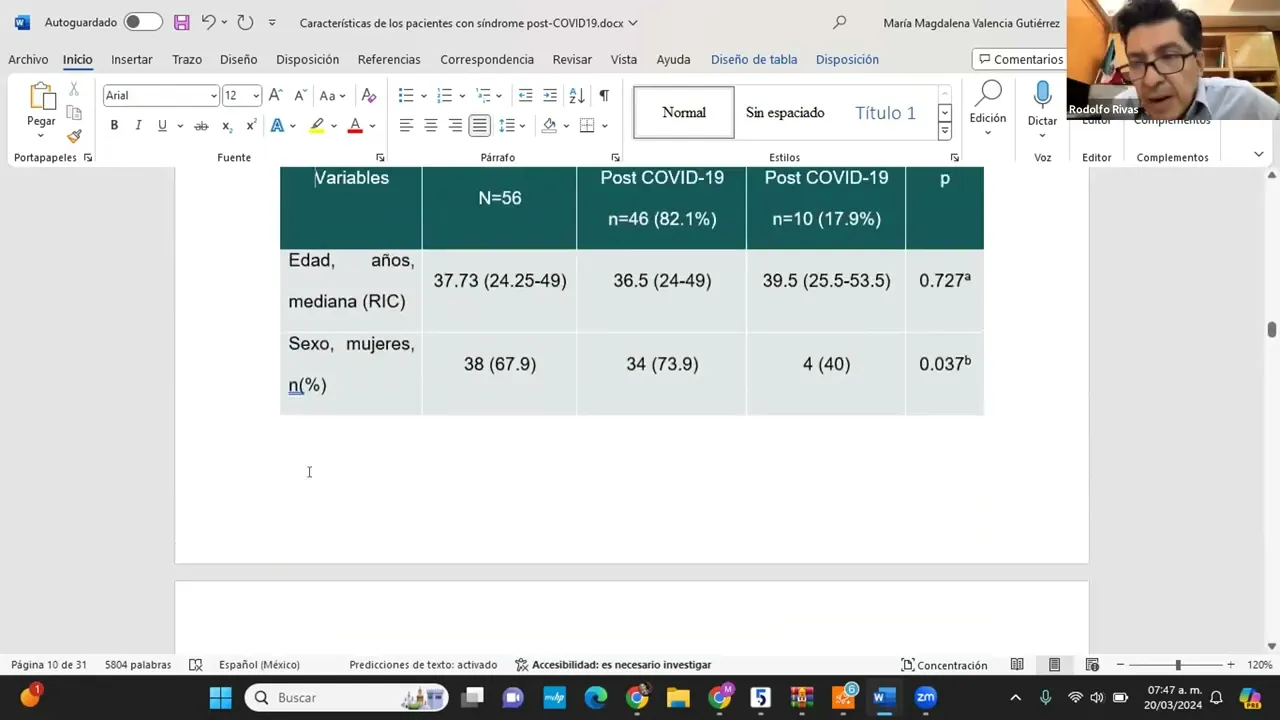
Task: Sort the selection alphabetically
Action: (577, 95)
